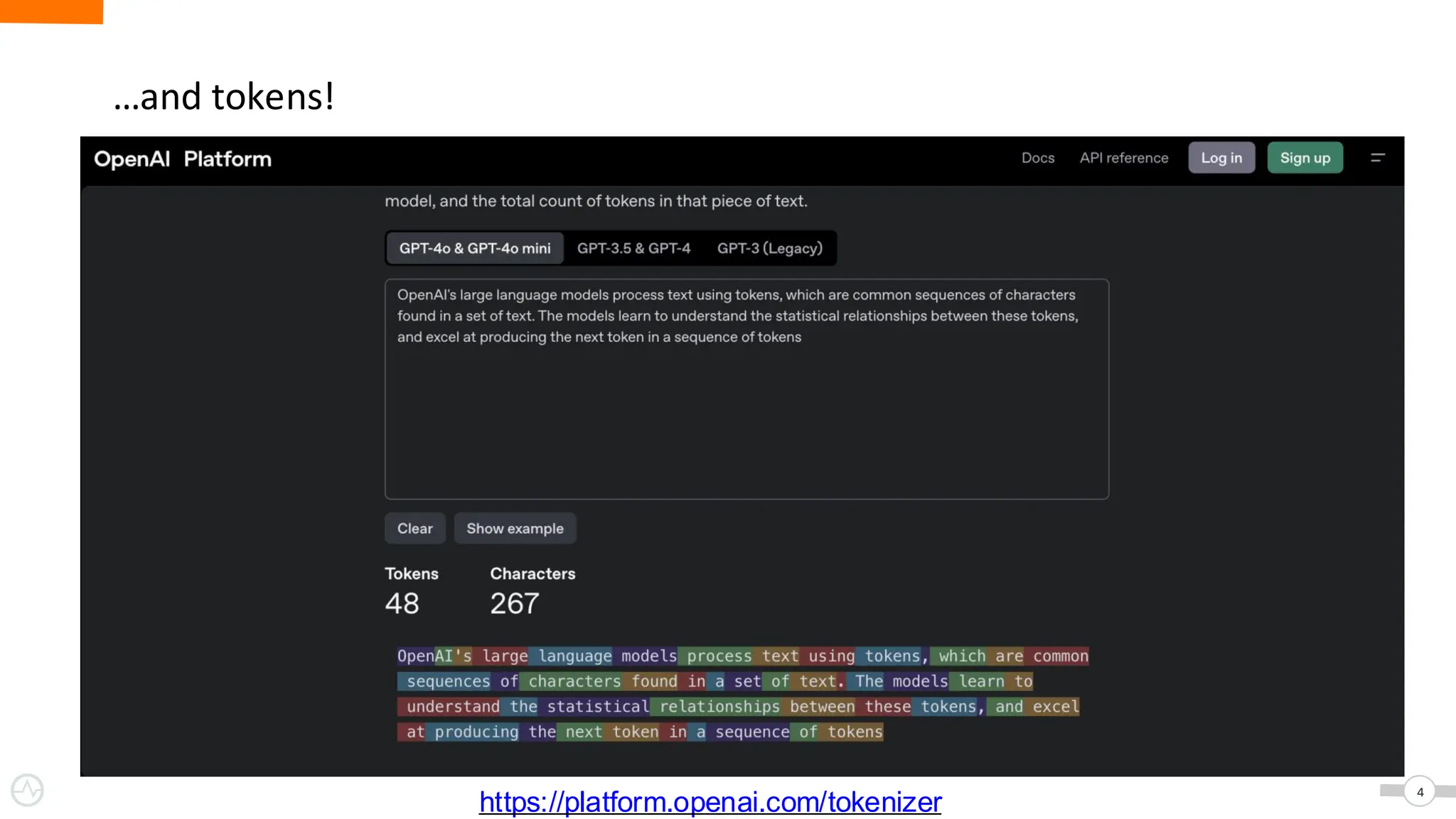The width and height of the screenshot is (1456, 819).
Task: Click the highlighted token "relationships"
Action: [x=715, y=706]
